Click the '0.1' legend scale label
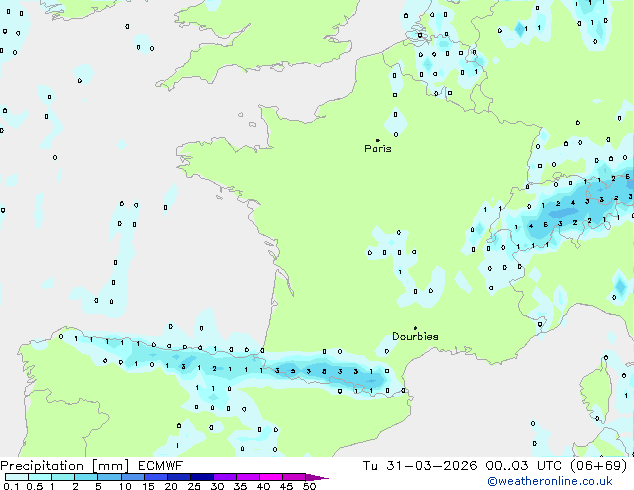 11,486
